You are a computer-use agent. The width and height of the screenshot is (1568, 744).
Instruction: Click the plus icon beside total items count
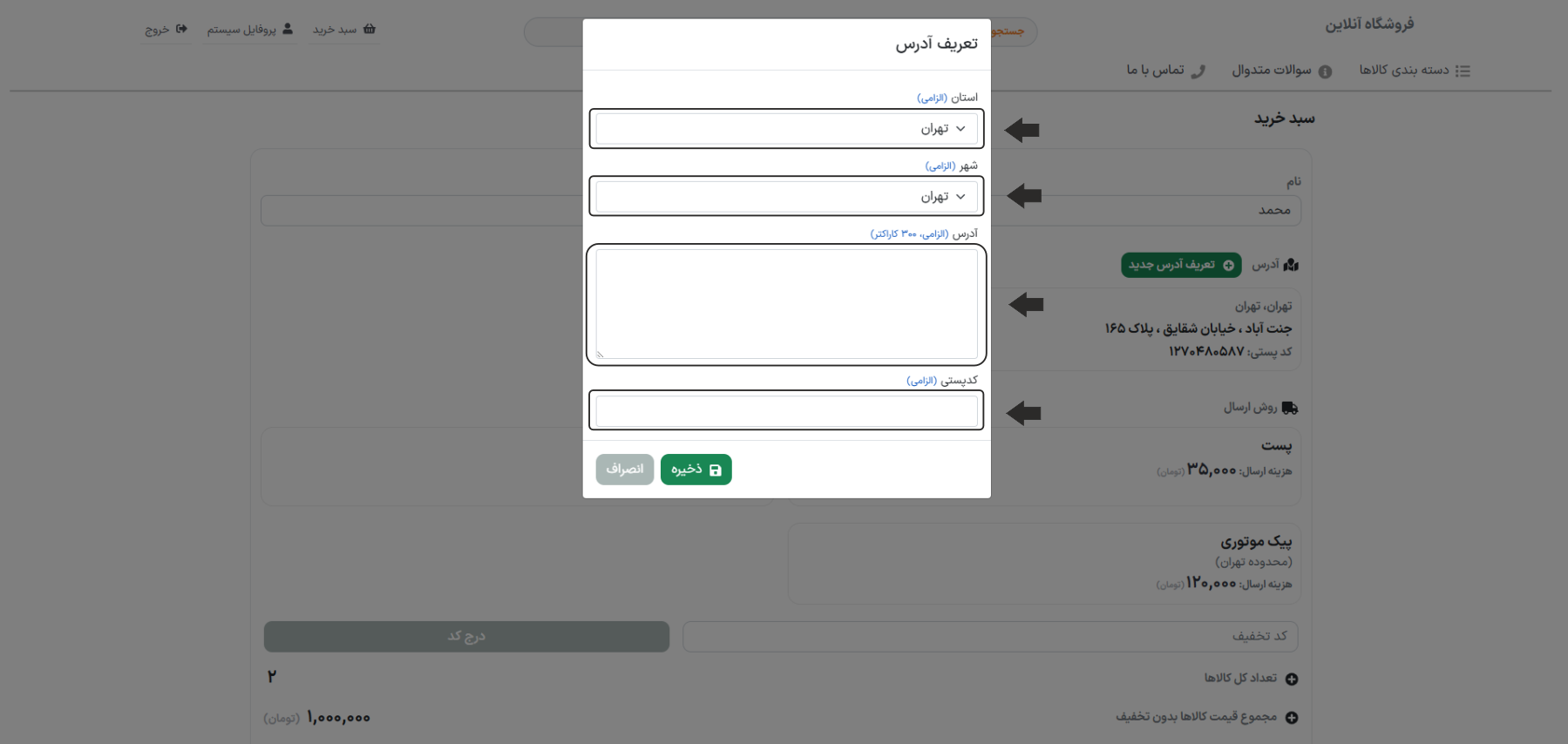(1292, 679)
